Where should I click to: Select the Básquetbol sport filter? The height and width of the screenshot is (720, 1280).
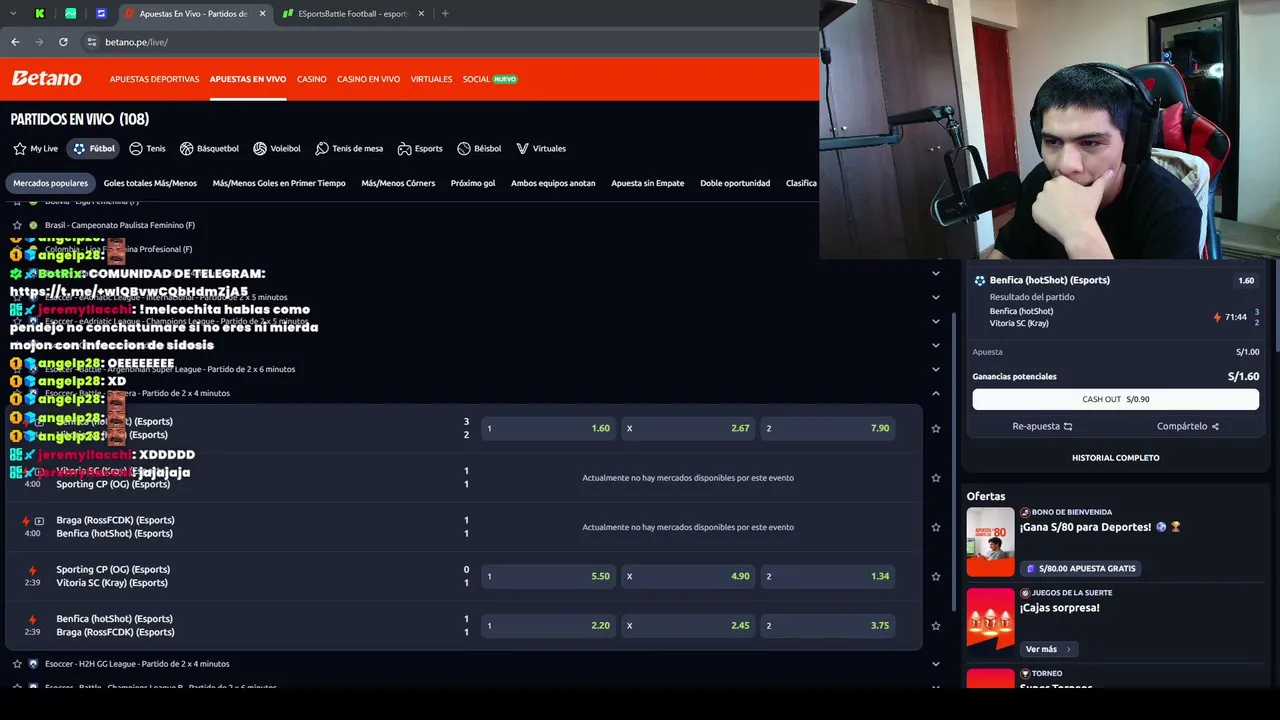209,149
